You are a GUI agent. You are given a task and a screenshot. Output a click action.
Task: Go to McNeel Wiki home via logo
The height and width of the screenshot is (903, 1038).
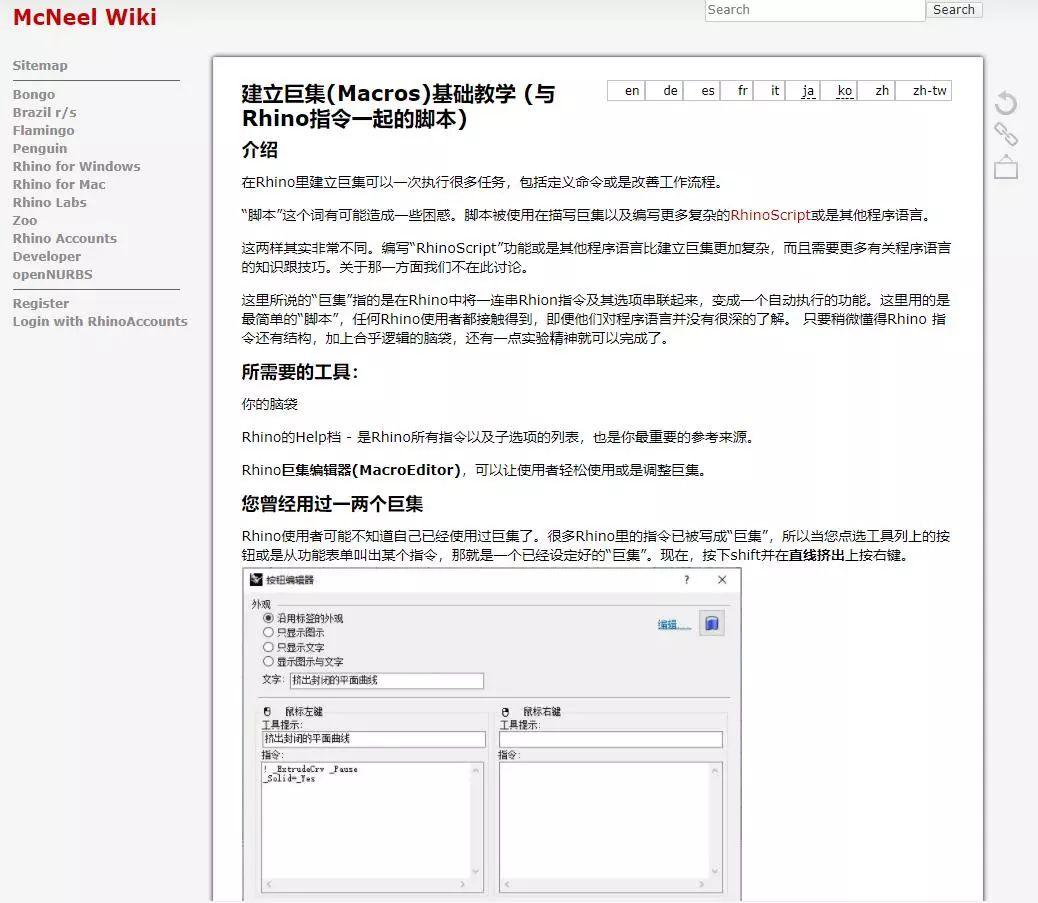tap(85, 17)
